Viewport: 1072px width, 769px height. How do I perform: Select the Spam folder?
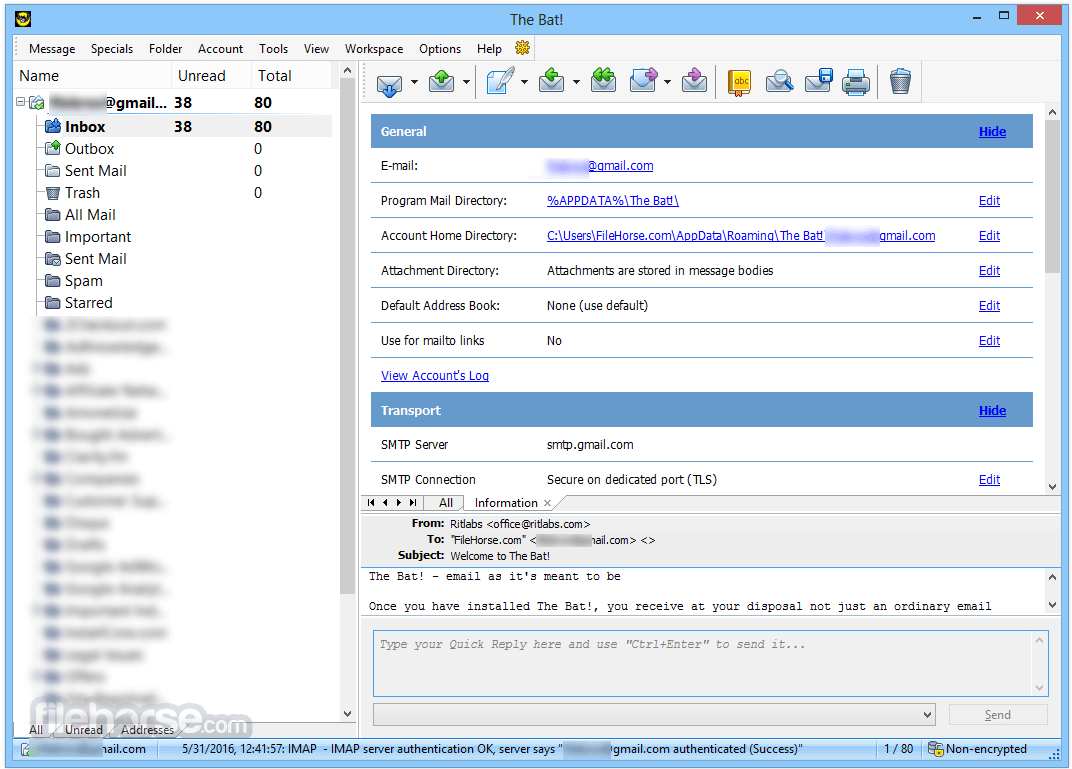pos(83,281)
